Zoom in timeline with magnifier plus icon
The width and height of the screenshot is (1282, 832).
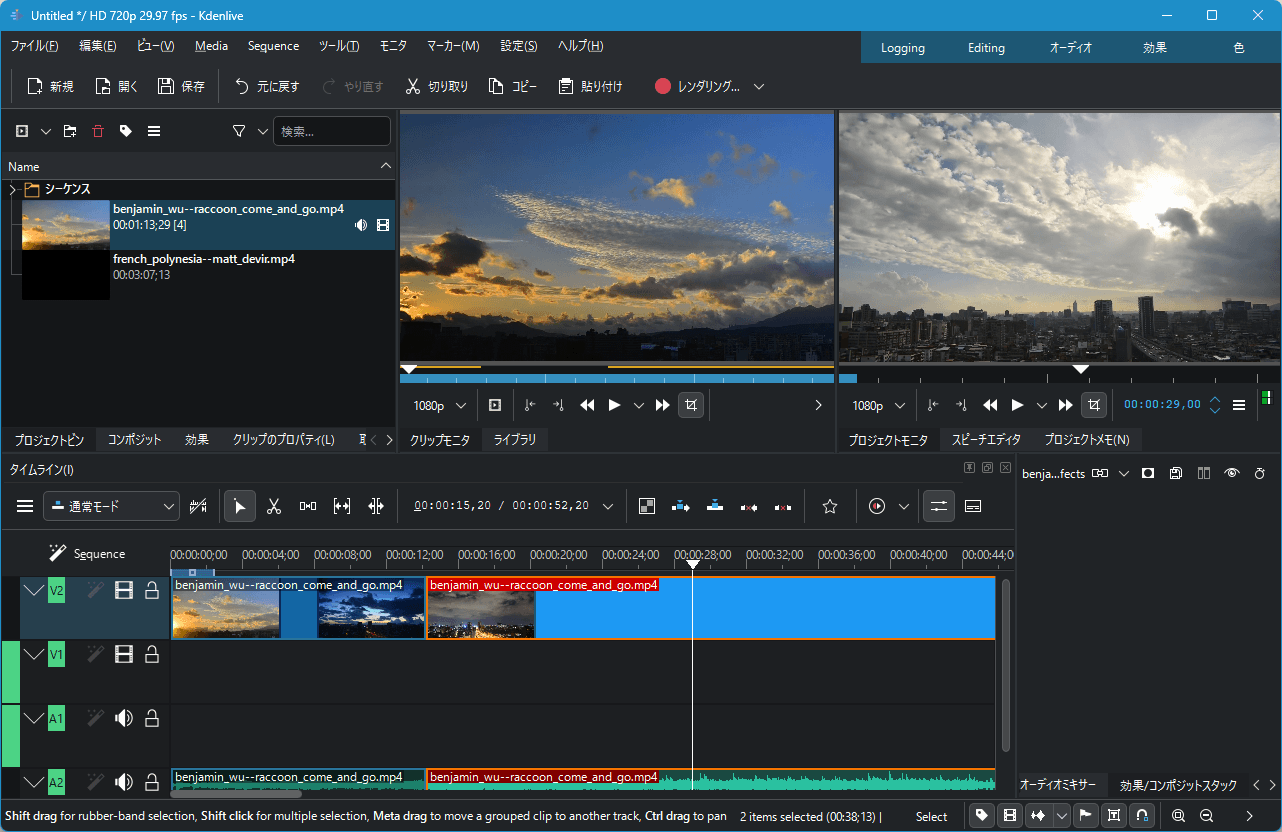tap(1179, 816)
